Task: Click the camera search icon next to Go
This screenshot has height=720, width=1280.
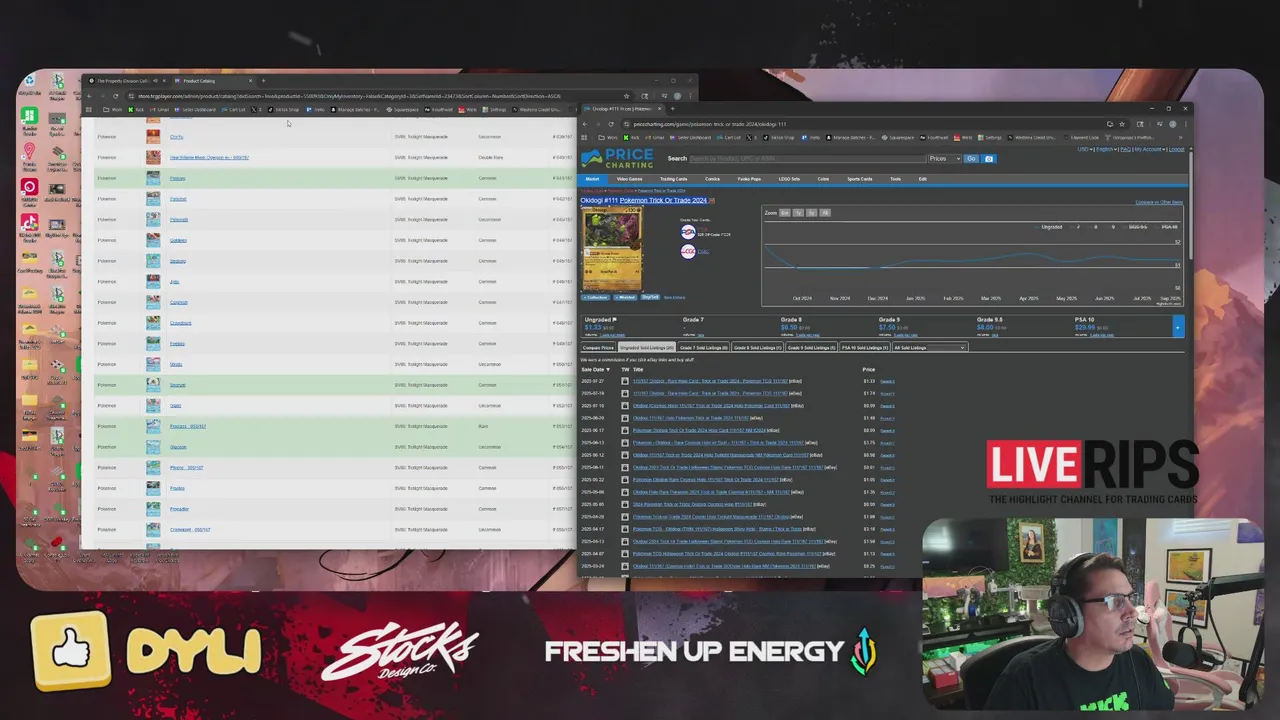Action: coord(988,159)
